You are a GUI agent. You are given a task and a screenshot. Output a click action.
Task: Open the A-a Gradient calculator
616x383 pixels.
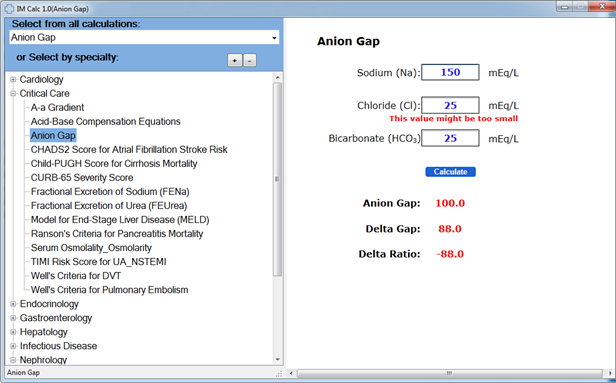(57, 108)
